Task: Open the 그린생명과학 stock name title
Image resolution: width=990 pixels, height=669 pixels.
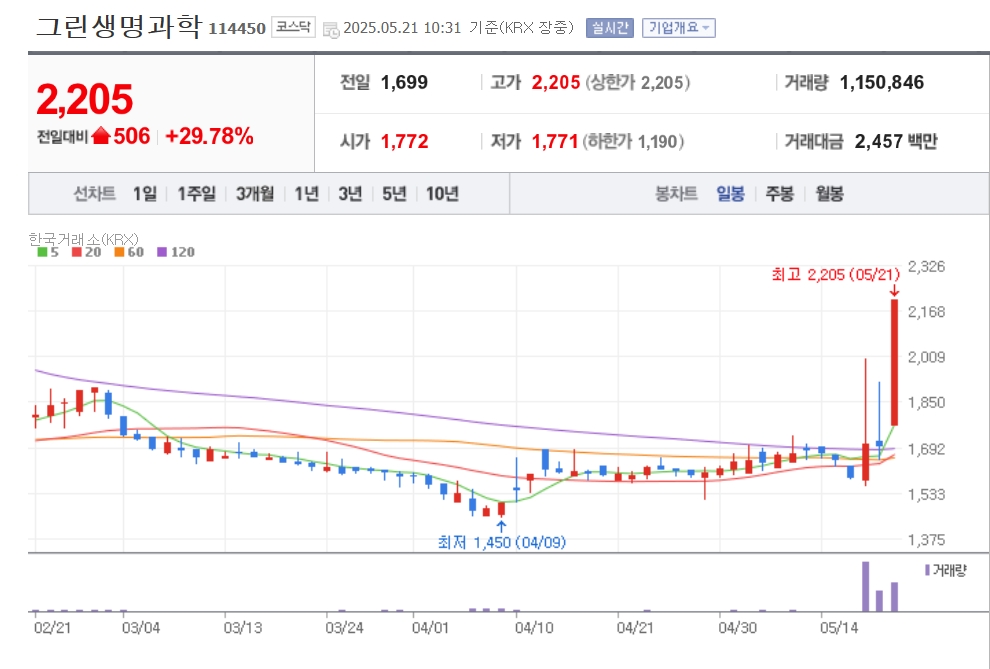Action: click(119, 27)
